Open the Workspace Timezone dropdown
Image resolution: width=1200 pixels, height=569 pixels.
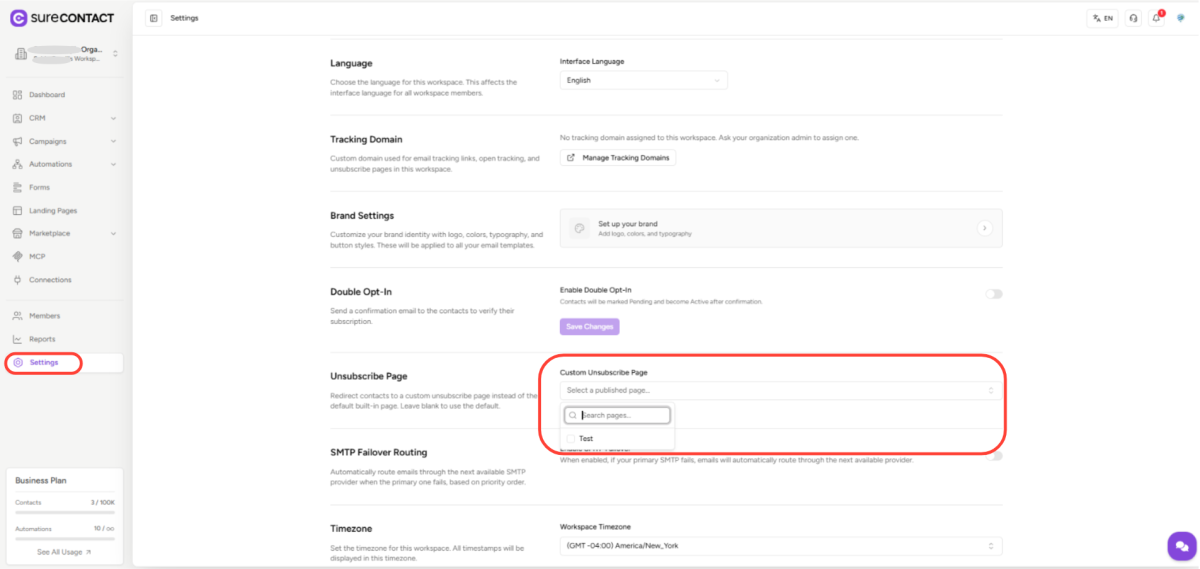tap(780, 546)
